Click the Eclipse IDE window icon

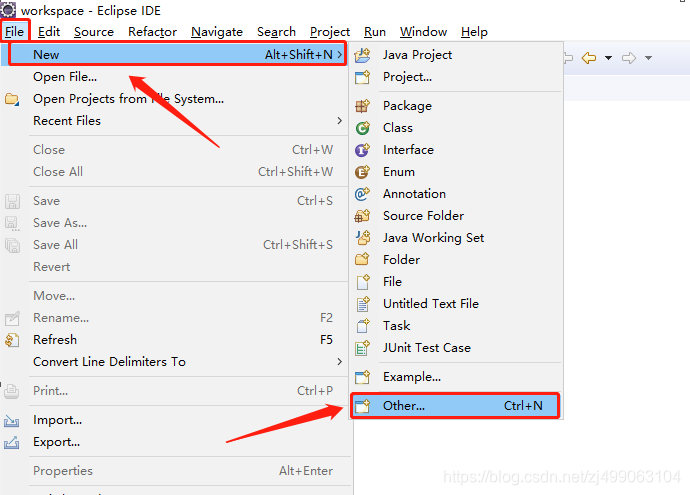[8, 10]
